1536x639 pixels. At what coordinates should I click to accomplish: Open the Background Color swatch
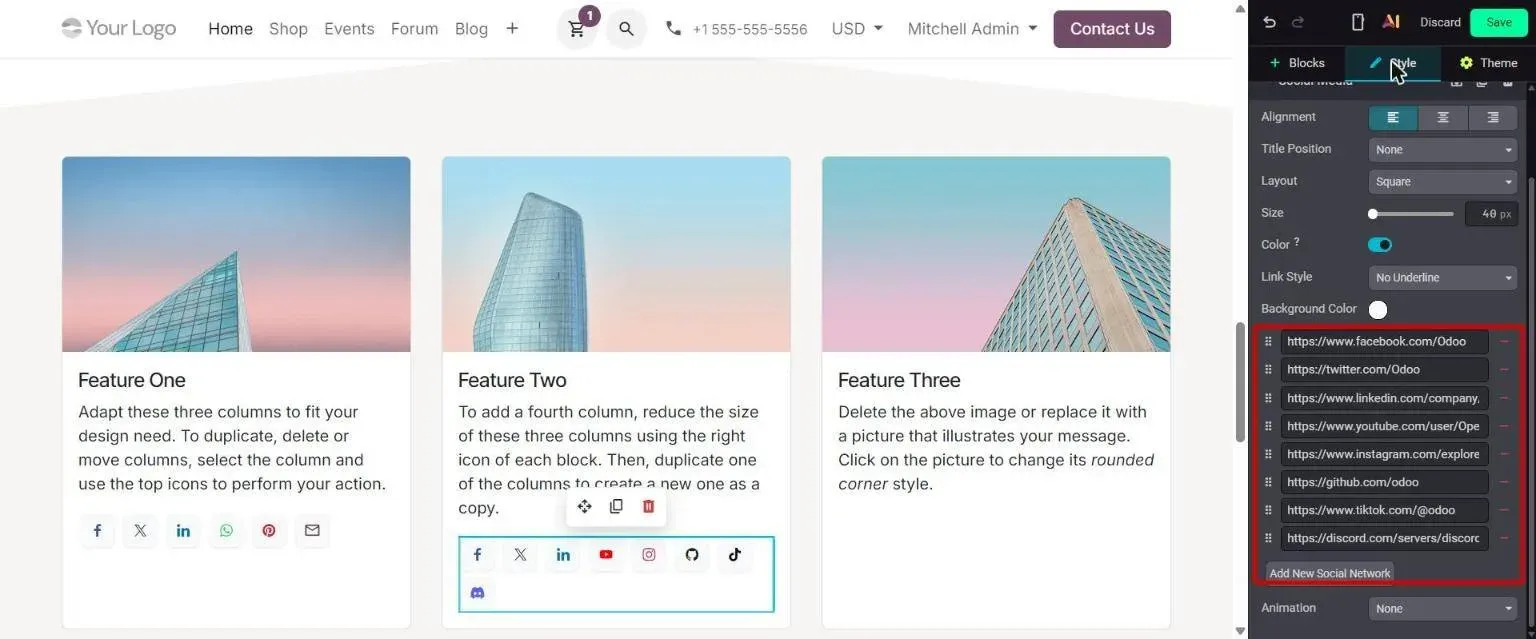1378,310
